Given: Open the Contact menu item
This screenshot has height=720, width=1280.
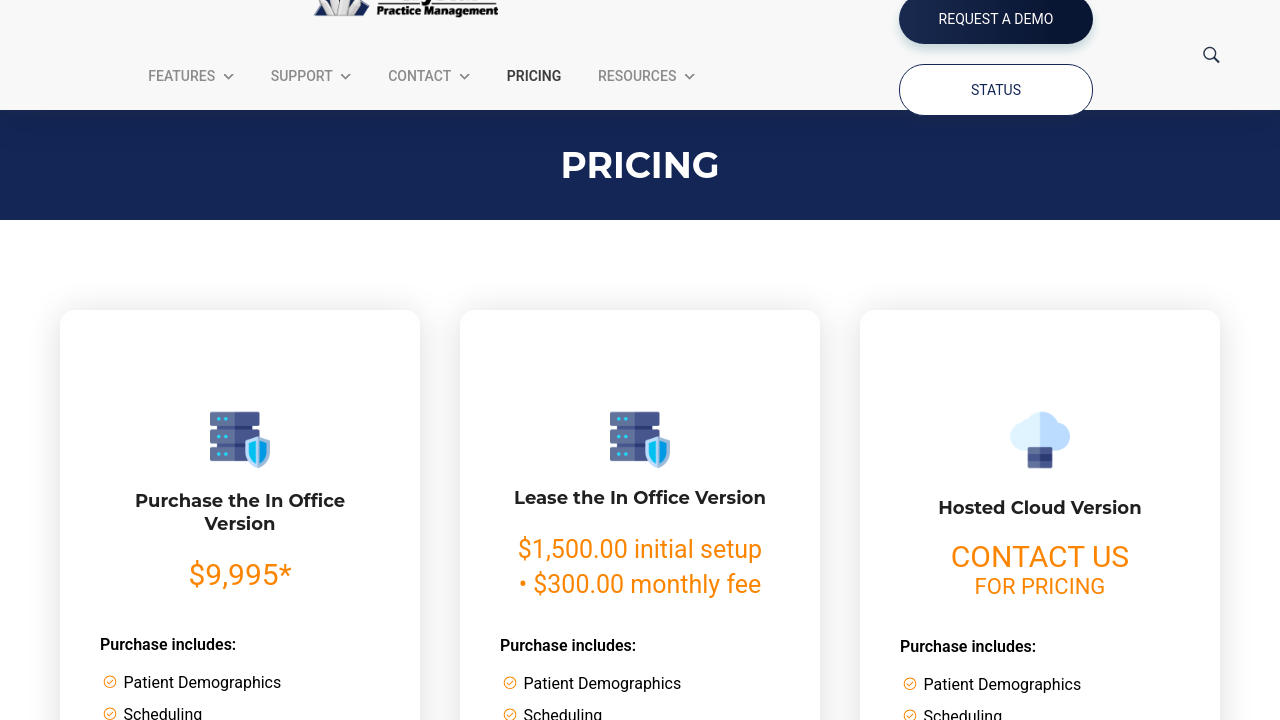Looking at the screenshot, I should pos(419,76).
